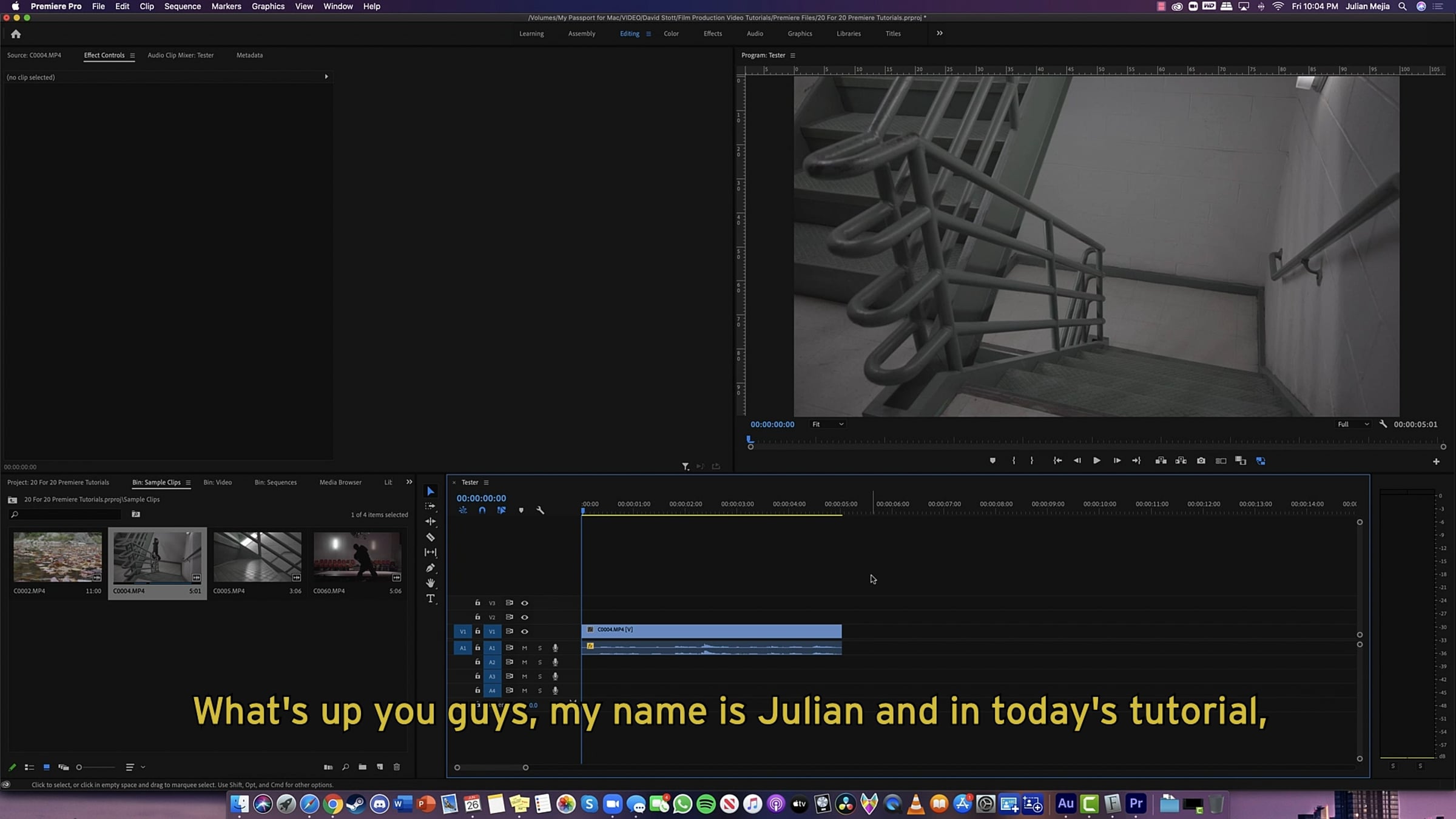Select the Hand tool
This screenshot has height=819, width=1456.
(x=430, y=583)
